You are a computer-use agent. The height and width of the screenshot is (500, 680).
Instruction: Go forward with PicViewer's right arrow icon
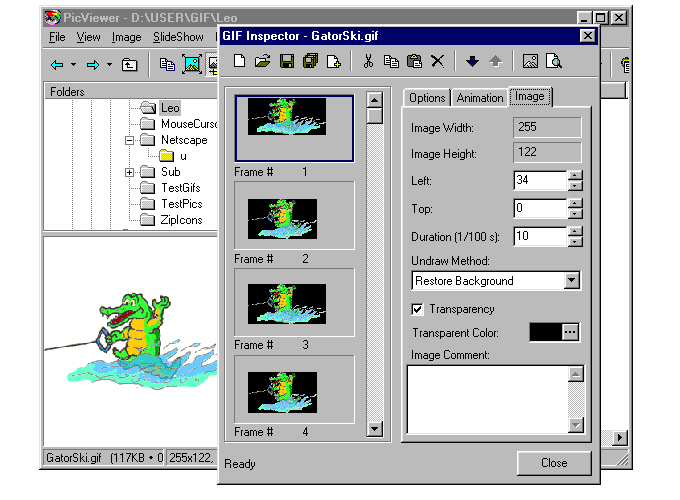(x=93, y=65)
